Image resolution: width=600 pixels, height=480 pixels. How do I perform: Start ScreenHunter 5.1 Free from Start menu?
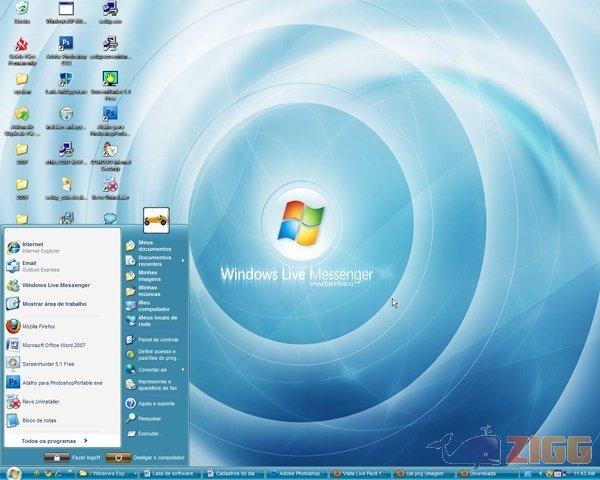tap(61, 364)
